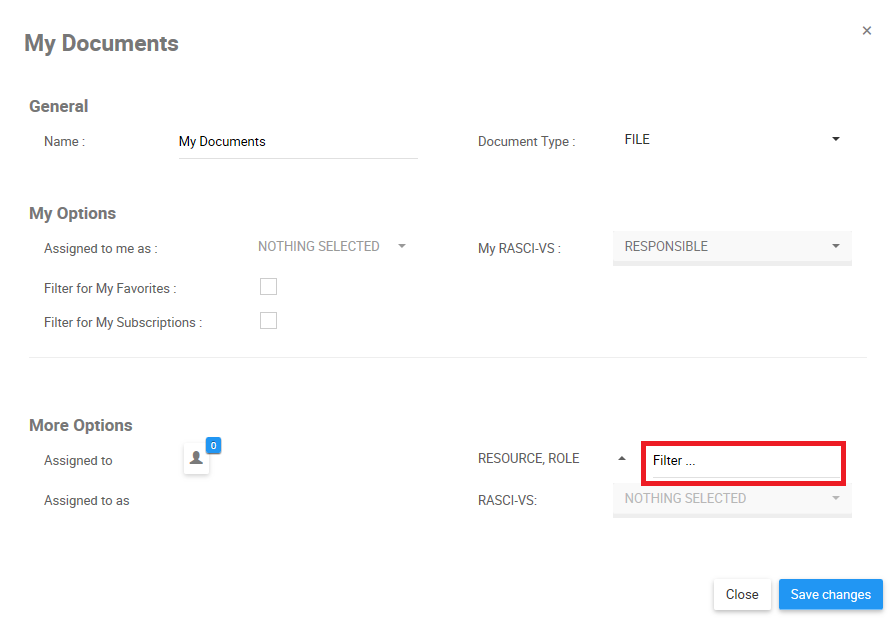896x624 pixels.
Task: Click the Save changes button
Action: (x=830, y=594)
